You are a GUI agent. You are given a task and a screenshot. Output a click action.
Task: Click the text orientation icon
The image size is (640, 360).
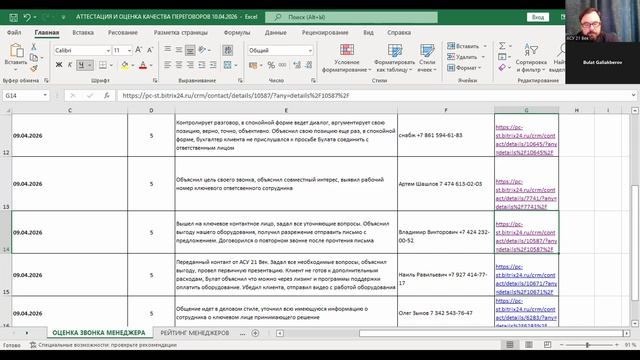(202, 49)
